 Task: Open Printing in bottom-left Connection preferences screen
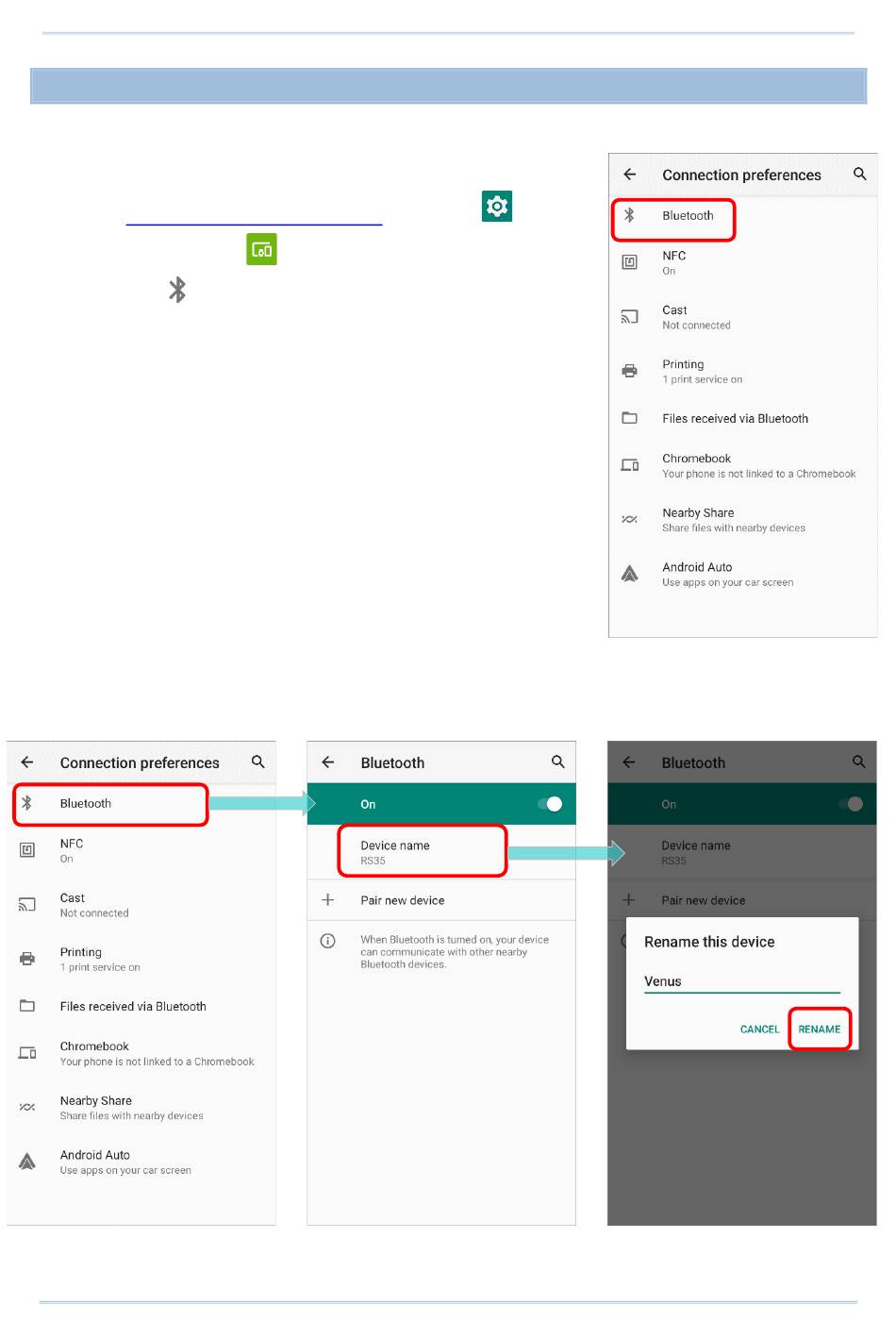[x=141, y=960]
